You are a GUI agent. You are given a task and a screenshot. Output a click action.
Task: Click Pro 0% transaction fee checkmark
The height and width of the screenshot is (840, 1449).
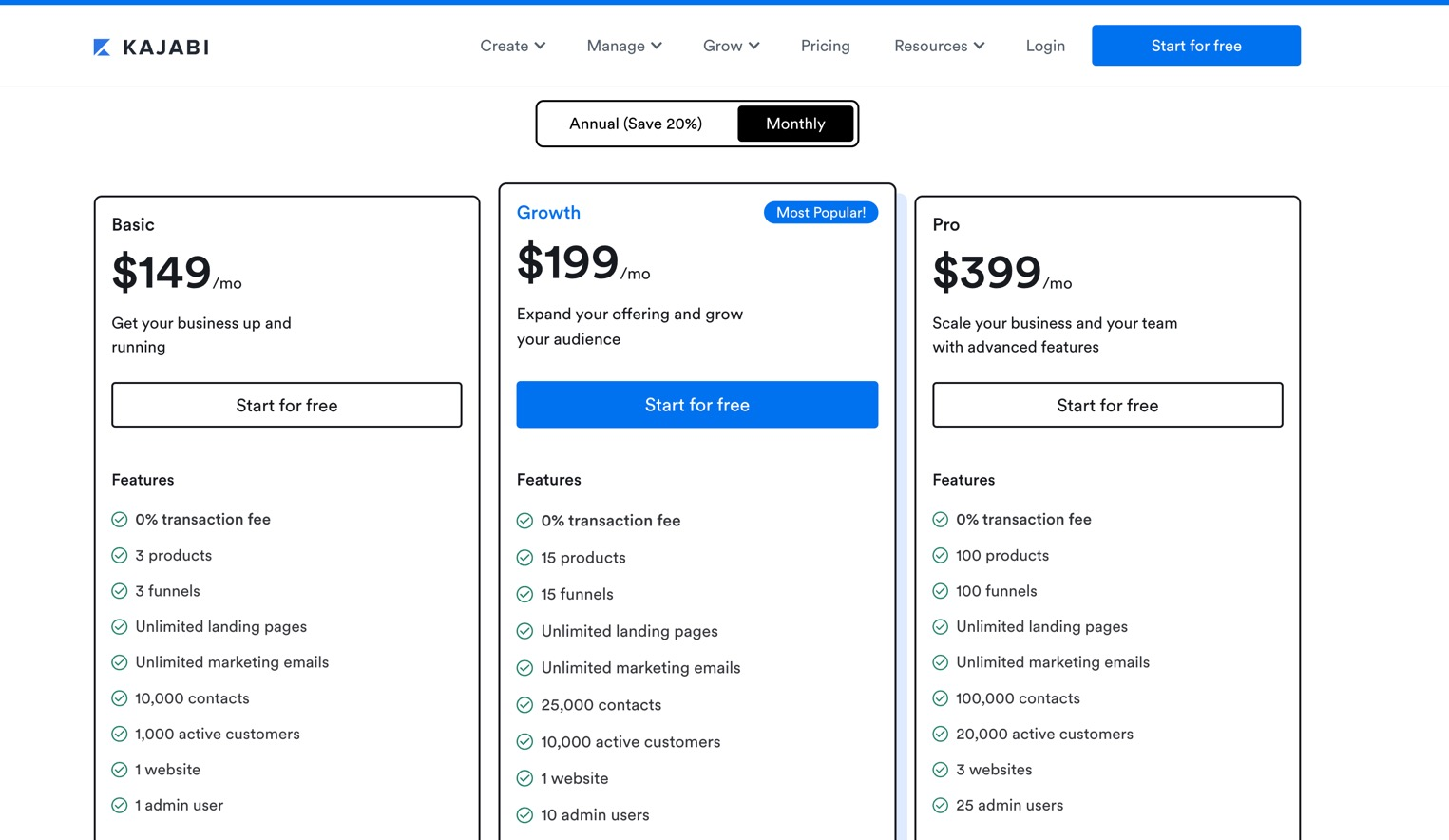pos(940,519)
